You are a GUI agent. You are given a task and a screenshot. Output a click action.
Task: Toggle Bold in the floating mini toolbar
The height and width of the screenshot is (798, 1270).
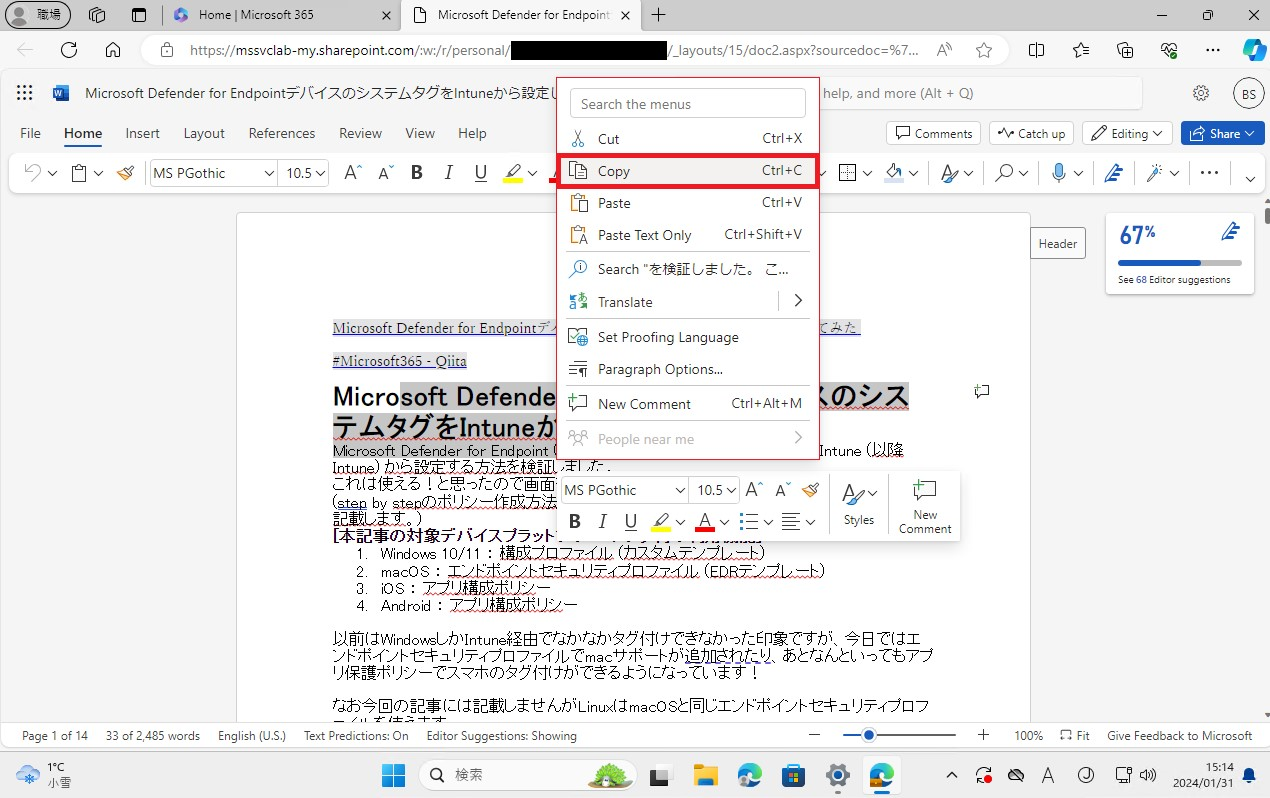(575, 521)
